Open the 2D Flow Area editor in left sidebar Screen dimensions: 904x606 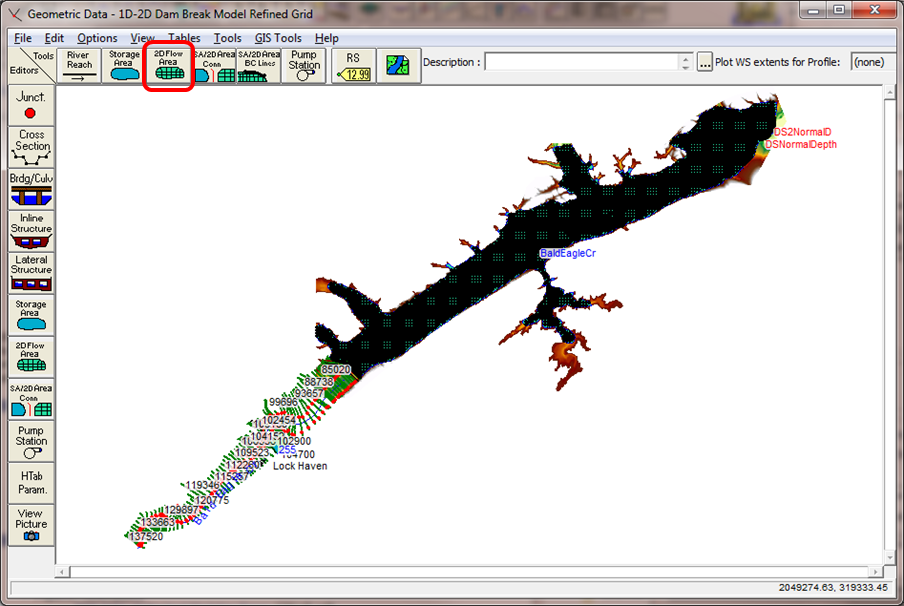[x=31, y=357]
